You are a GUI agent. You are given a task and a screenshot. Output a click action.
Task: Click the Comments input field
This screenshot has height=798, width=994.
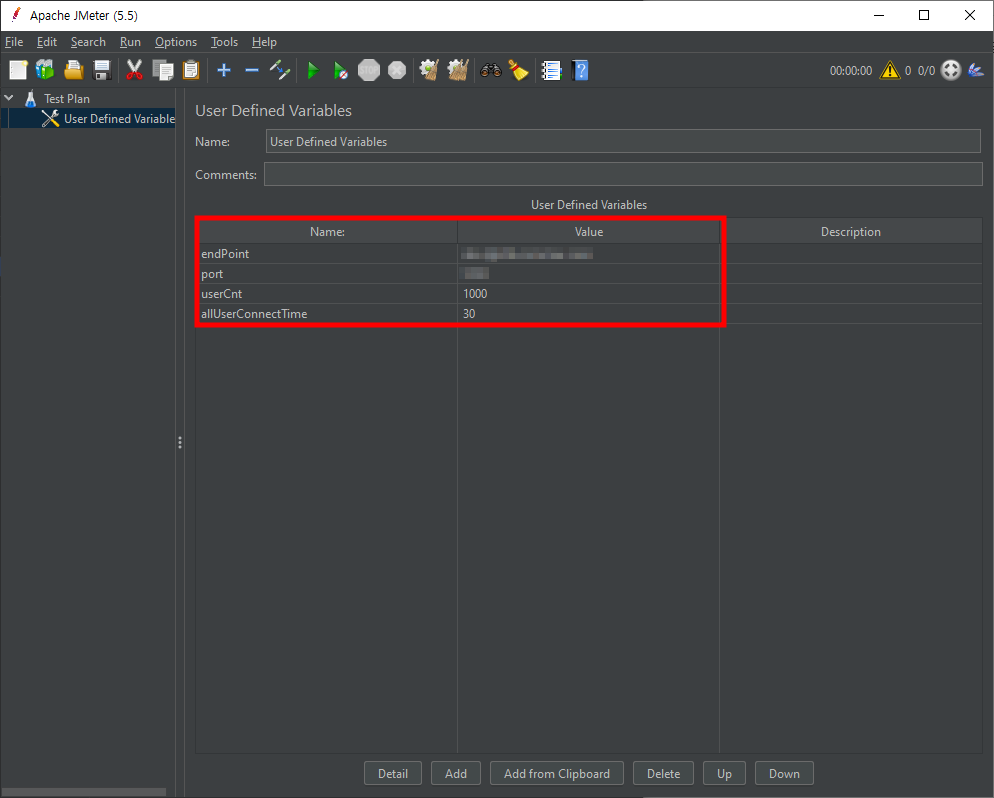point(623,174)
